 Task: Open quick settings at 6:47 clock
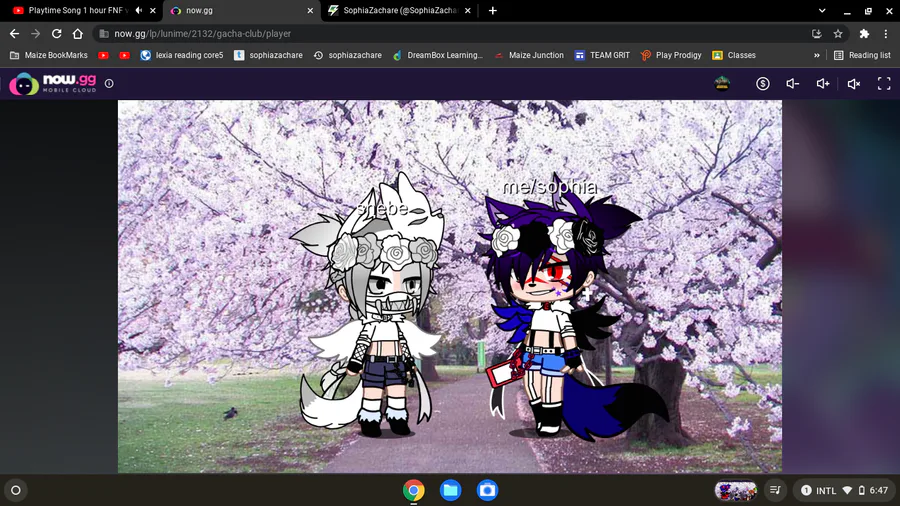[x=879, y=491]
